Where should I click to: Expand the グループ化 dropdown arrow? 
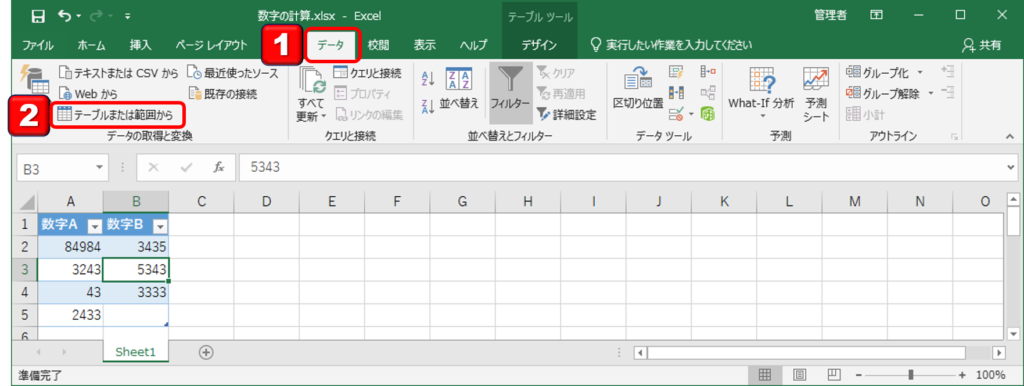(920, 72)
